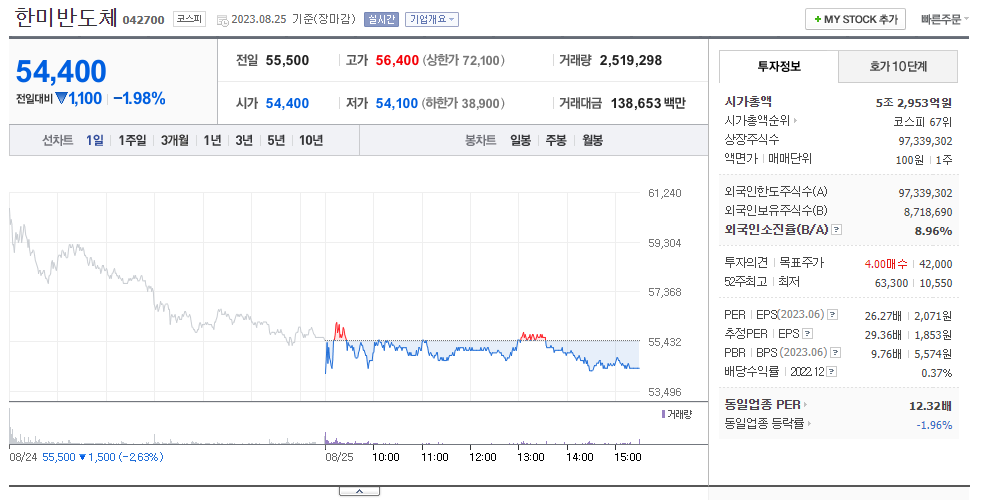Click the stock code 042700
Viewport: 984px width, 500px height.
click(x=144, y=20)
